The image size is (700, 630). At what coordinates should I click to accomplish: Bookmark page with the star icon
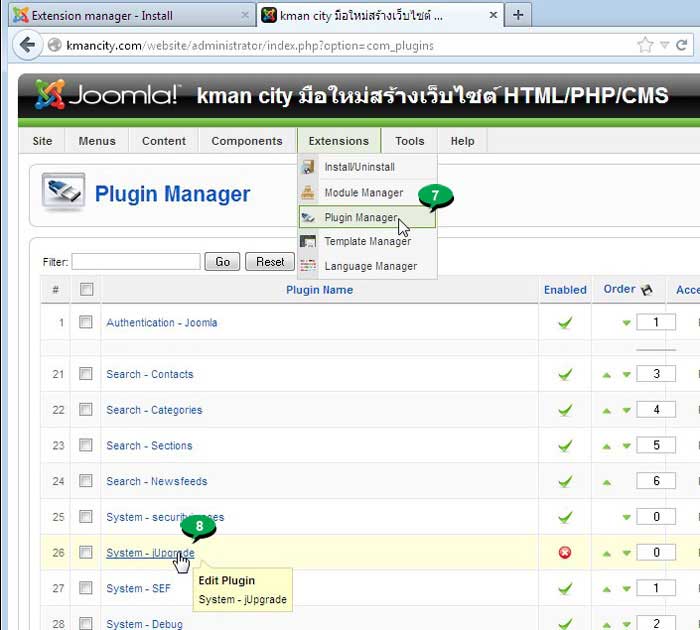pos(645,45)
